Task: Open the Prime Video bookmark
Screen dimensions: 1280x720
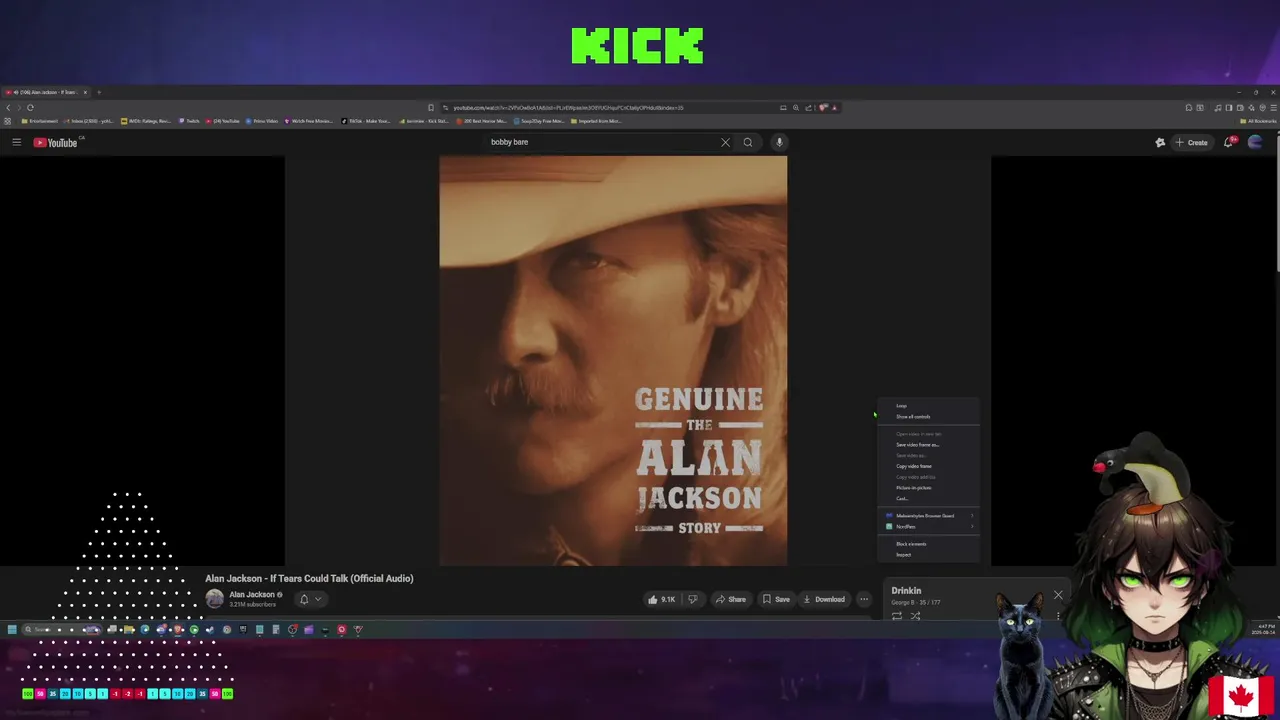Action: [262, 121]
